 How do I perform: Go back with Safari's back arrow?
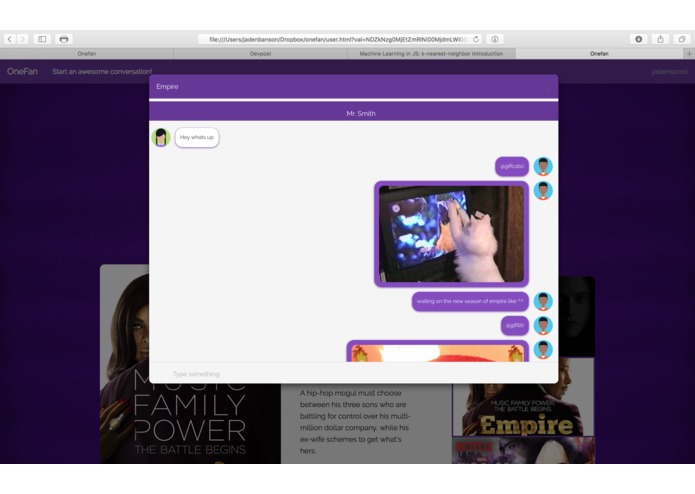(x=10, y=39)
